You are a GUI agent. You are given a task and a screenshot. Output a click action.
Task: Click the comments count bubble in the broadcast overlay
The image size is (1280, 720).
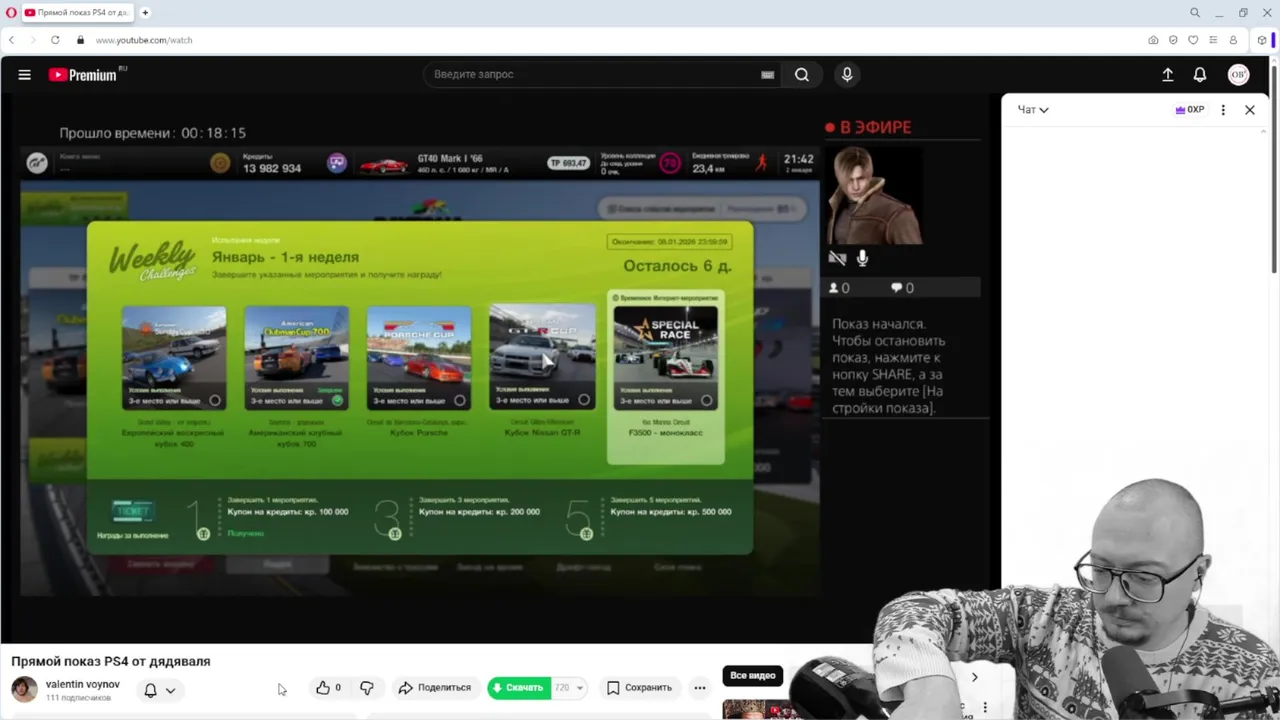click(897, 288)
